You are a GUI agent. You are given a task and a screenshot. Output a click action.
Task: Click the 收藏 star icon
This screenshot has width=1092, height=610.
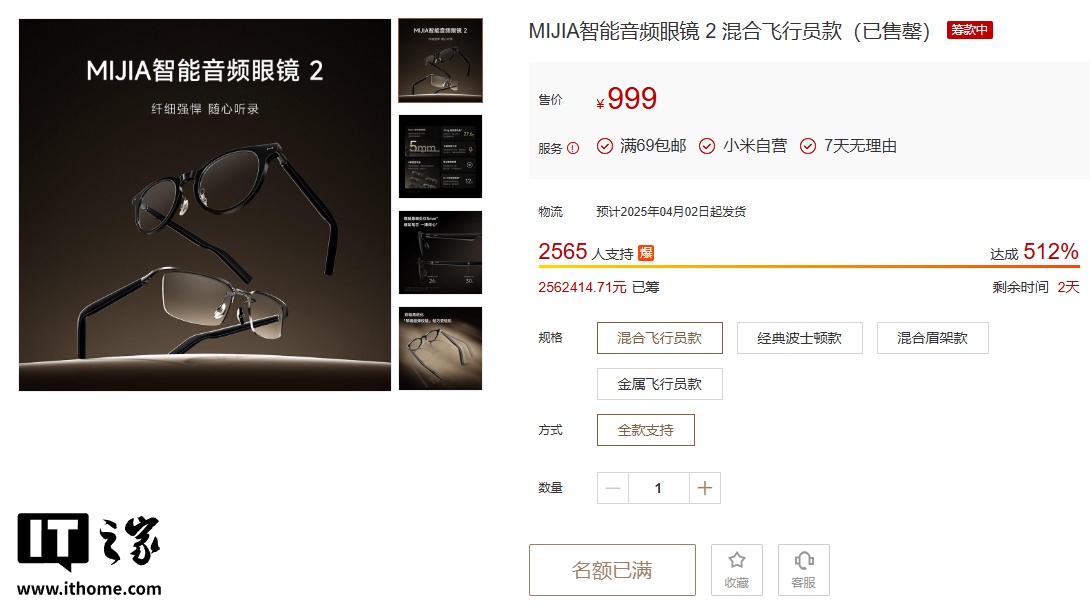coord(736,561)
